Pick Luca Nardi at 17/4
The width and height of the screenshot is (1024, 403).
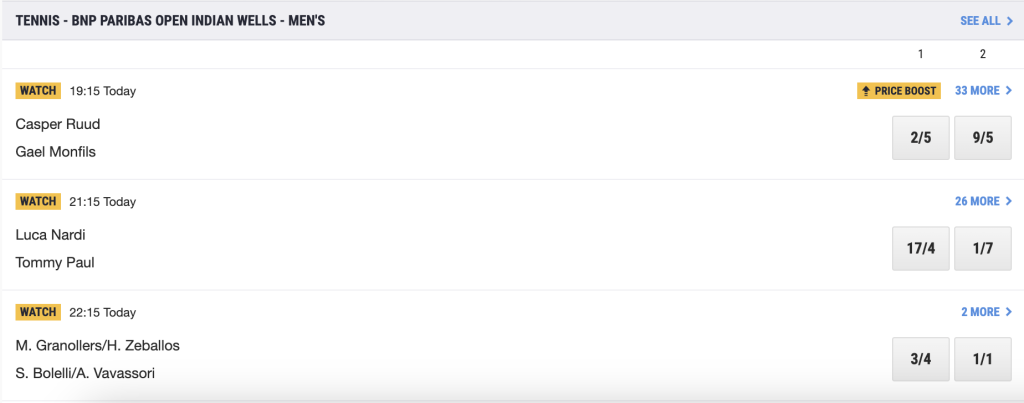pyautogui.click(x=920, y=248)
